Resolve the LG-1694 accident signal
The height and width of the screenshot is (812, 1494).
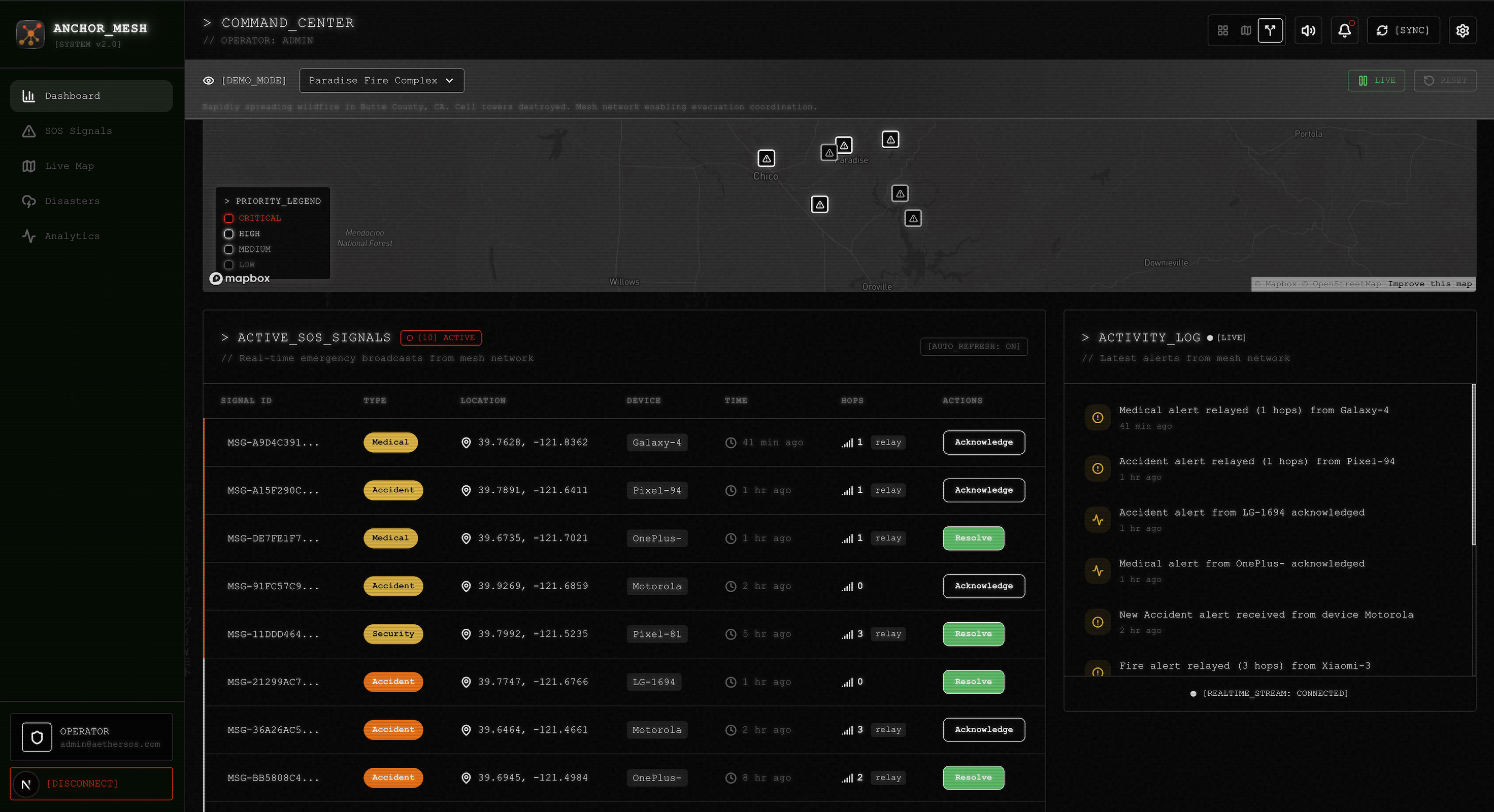(x=973, y=682)
